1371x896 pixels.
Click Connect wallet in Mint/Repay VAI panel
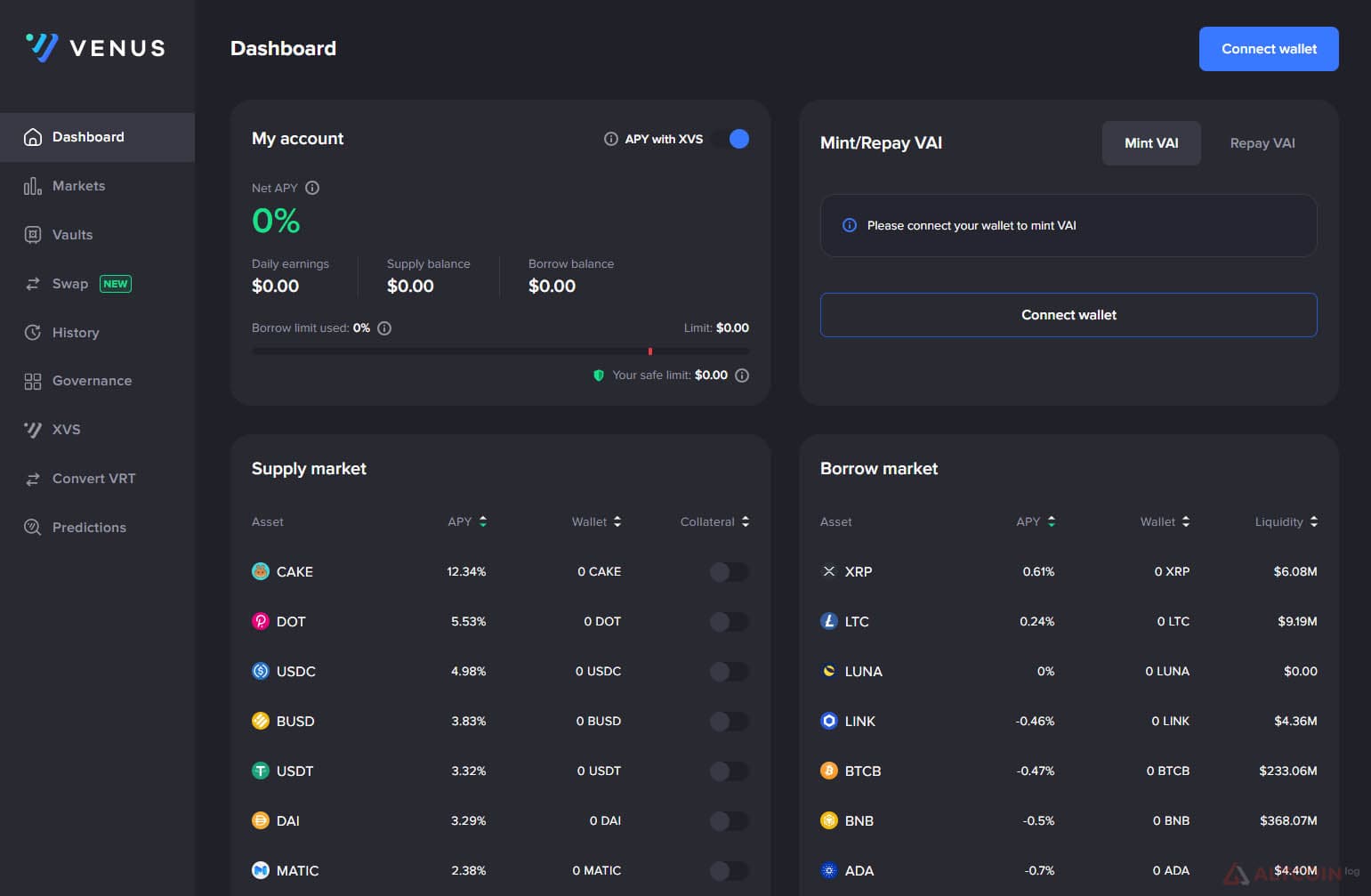1069,315
